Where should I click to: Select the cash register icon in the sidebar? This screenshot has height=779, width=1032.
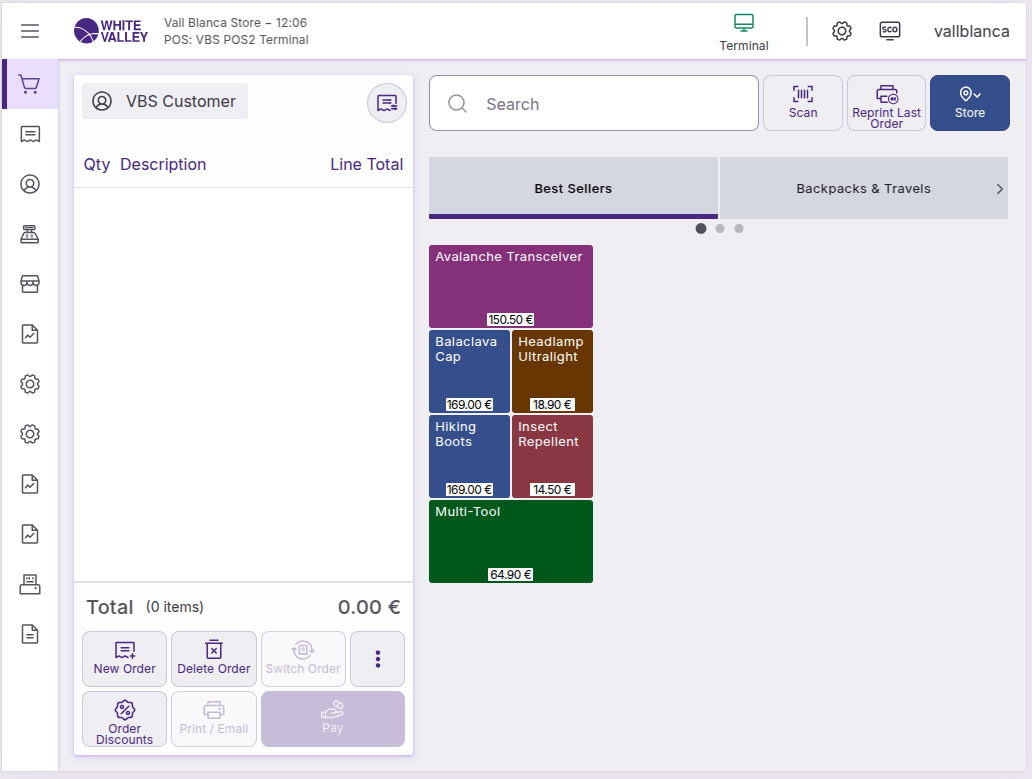30,233
